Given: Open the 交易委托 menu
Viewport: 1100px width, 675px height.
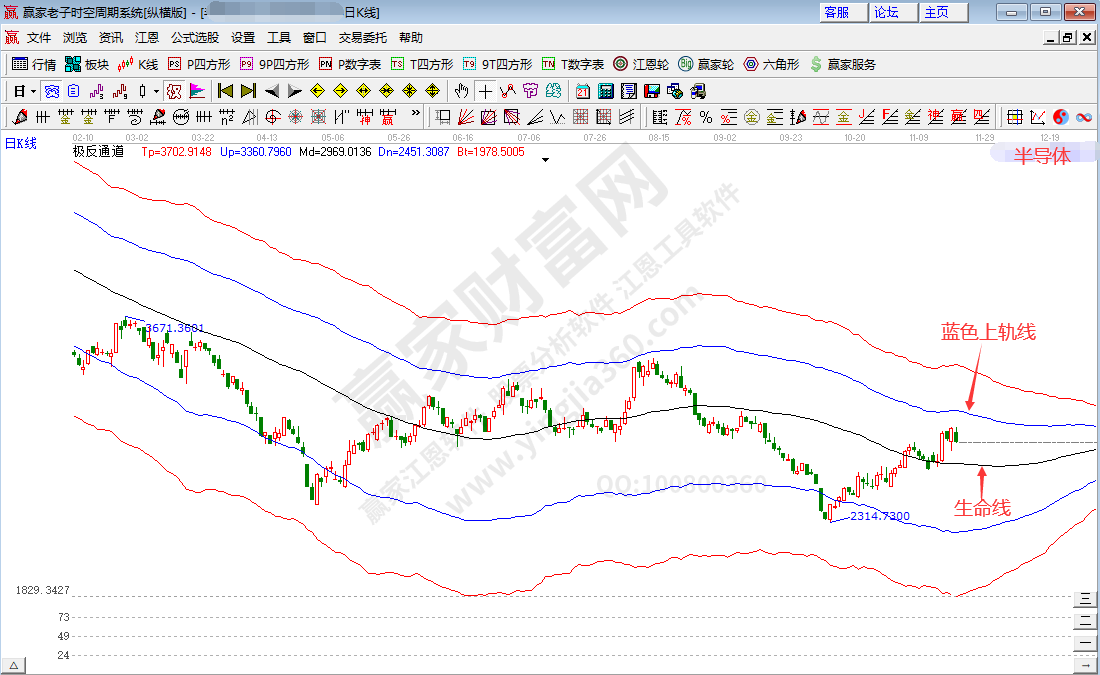Looking at the screenshot, I should click(362, 38).
